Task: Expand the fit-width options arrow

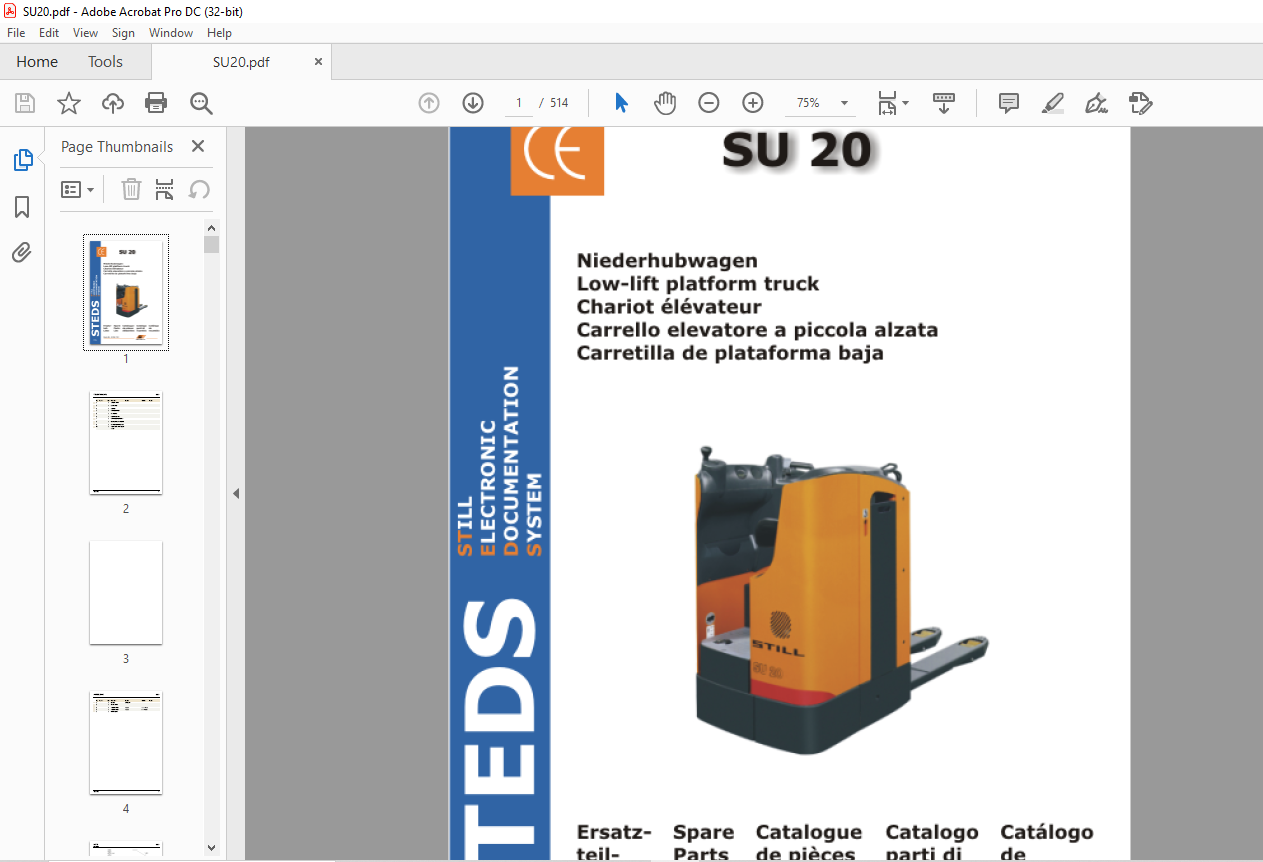Action: pyautogui.click(x=905, y=103)
